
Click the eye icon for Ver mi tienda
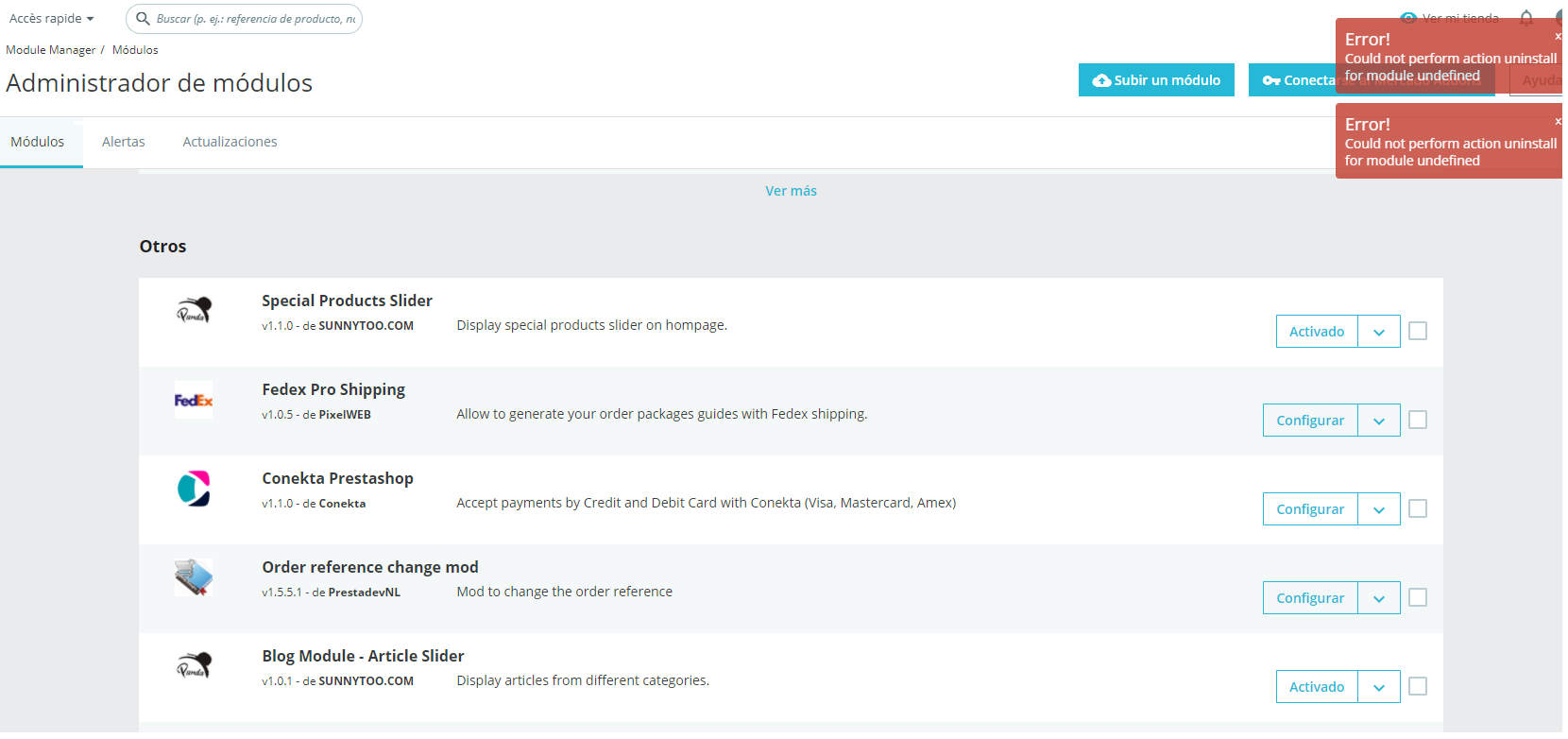point(1408,18)
